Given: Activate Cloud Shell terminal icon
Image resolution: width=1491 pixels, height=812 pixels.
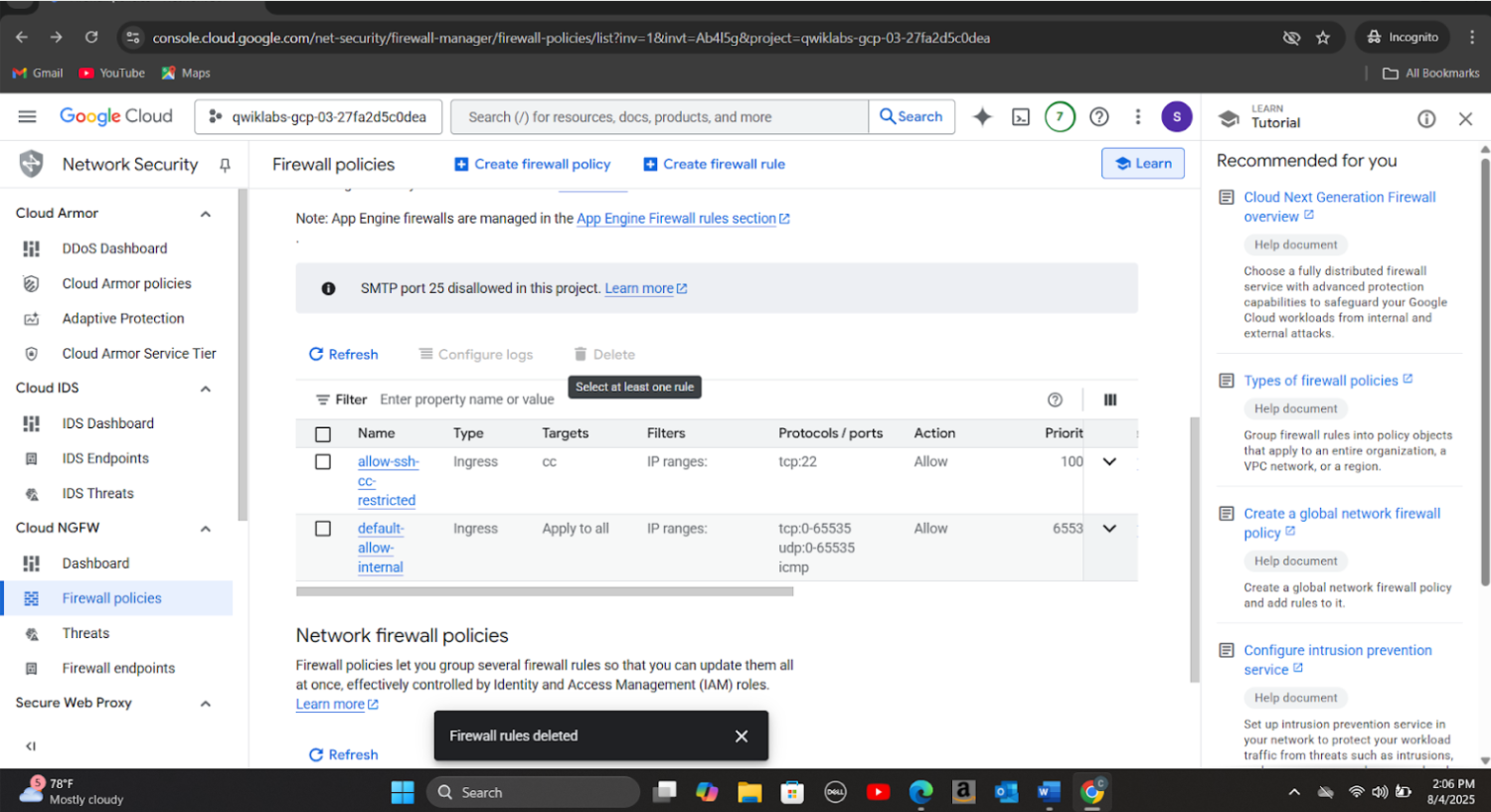Looking at the screenshot, I should point(1021,117).
